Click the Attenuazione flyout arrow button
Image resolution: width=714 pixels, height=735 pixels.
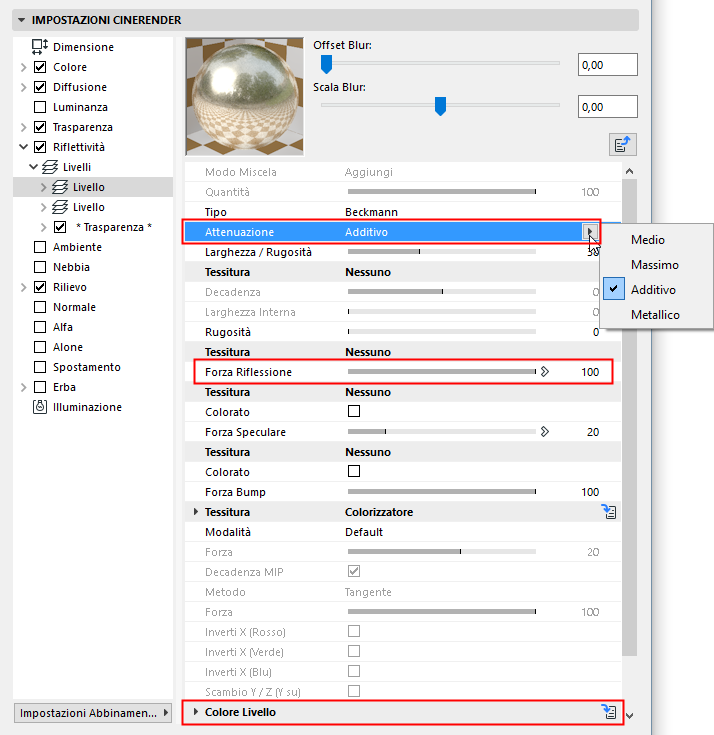pos(590,232)
